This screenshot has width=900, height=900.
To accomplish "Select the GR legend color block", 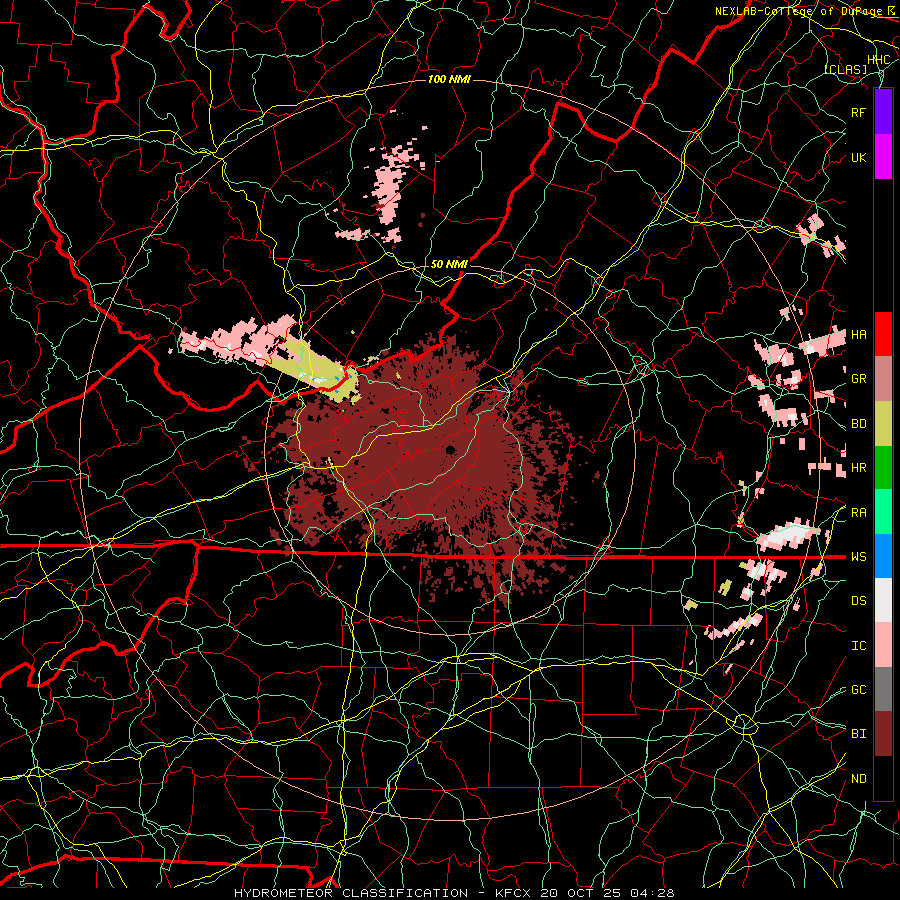I will [883, 379].
